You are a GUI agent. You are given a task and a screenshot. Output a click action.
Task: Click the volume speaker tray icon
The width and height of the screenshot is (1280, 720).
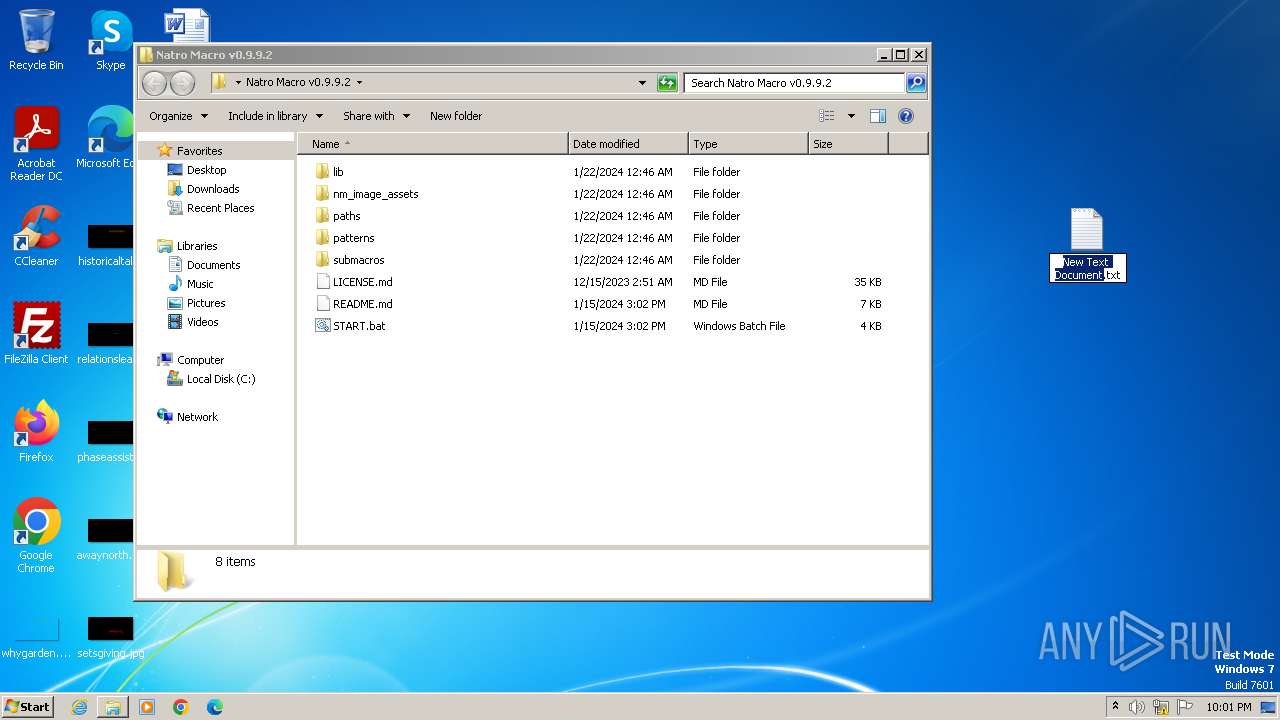tap(1137, 707)
